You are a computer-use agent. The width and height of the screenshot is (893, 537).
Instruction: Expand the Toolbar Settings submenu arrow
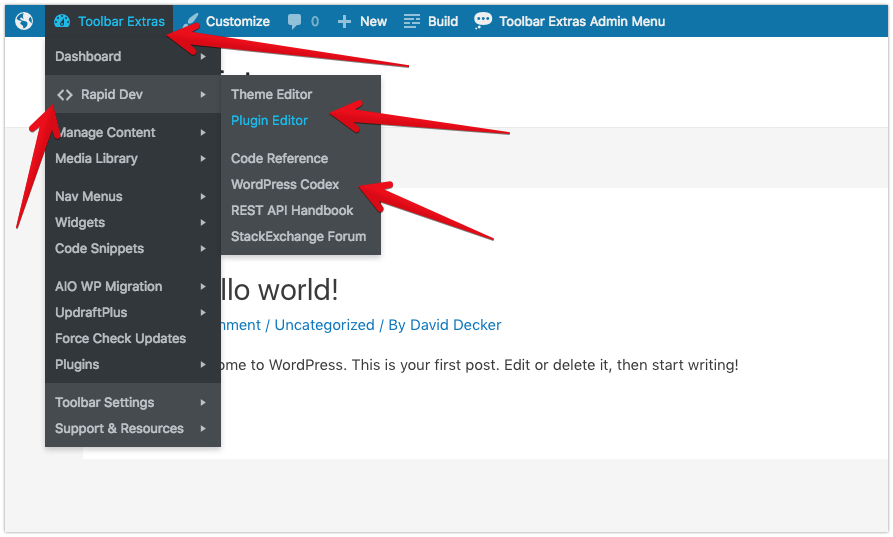(x=203, y=403)
